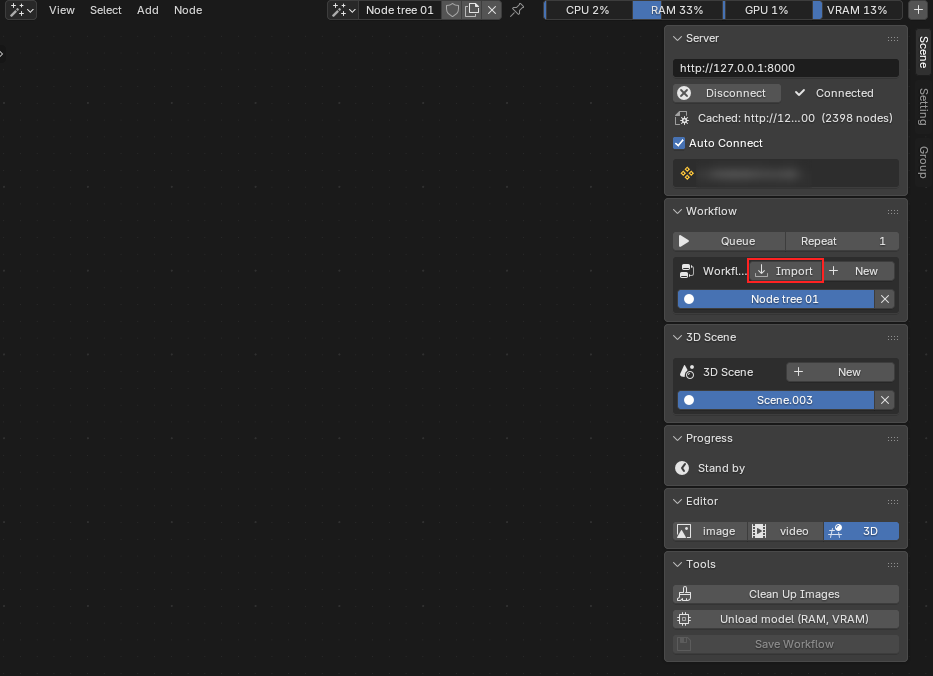Uncheck Auto Connect checkbox
Image resolution: width=933 pixels, height=676 pixels.
[679, 143]
